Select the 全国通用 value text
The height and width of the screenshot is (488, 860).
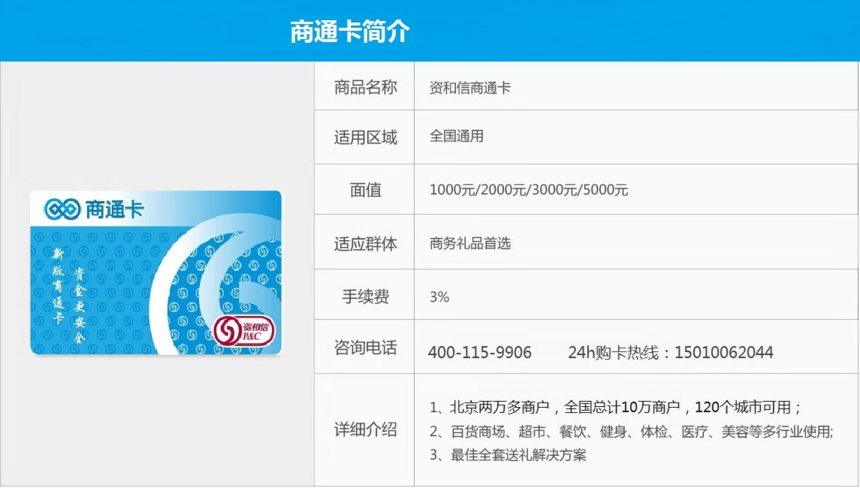coord(456,136)
